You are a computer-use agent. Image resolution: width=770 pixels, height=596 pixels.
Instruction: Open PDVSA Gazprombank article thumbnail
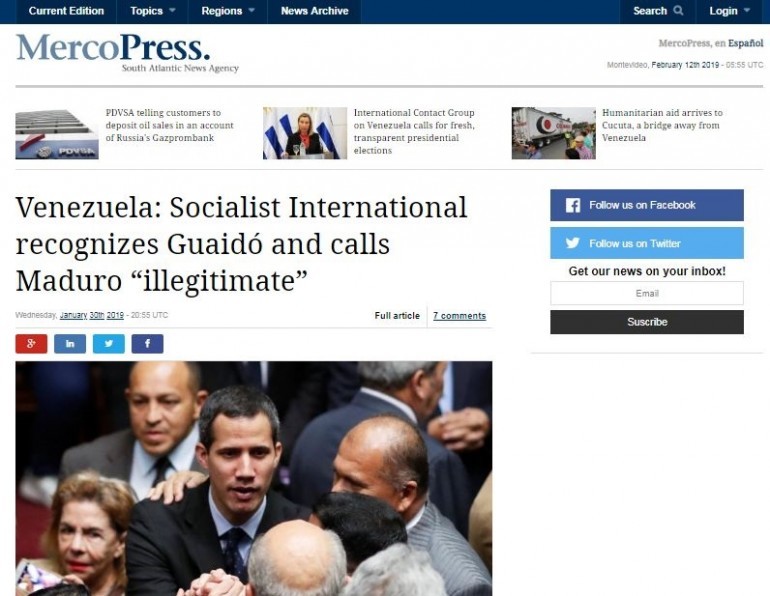tap(57, 133)
